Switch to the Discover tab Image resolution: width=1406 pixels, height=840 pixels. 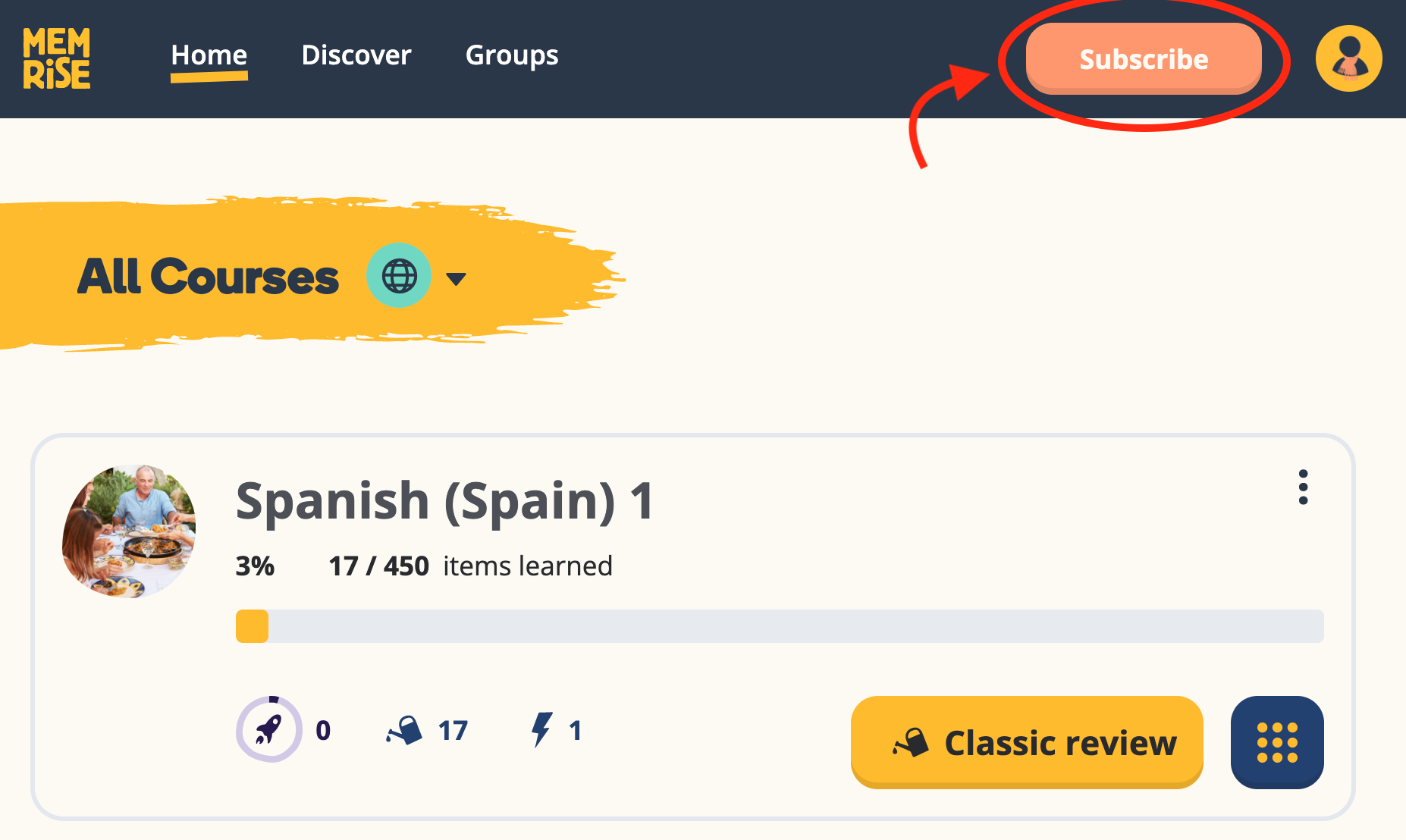(x=356, y=55)
